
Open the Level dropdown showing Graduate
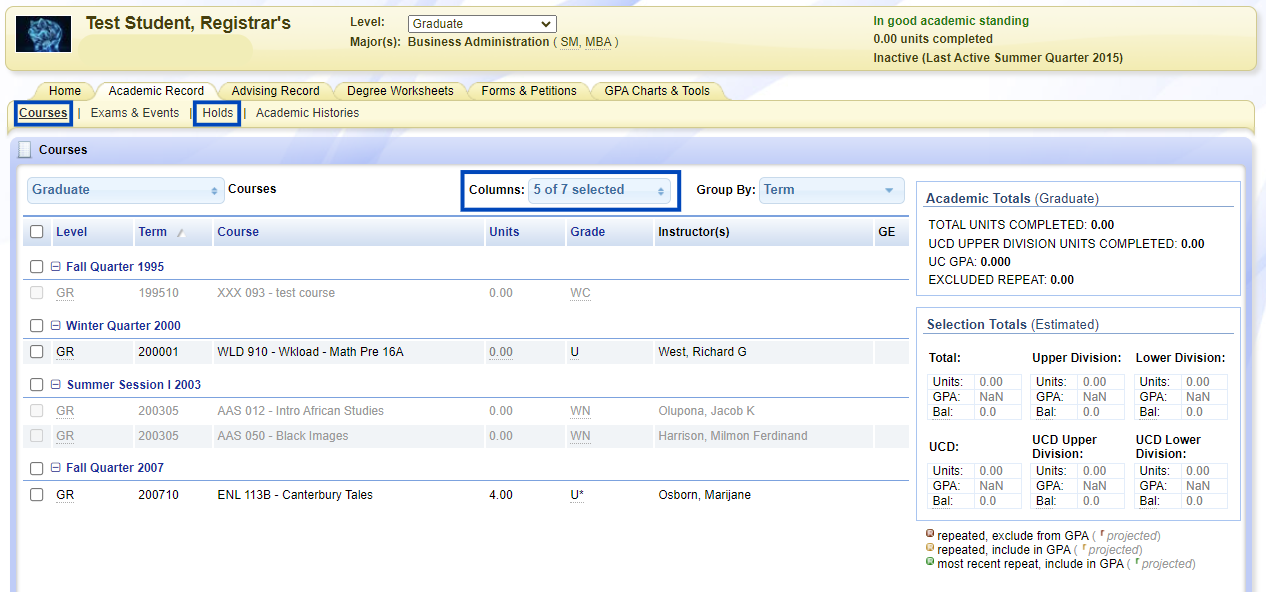tap(482, 24)
